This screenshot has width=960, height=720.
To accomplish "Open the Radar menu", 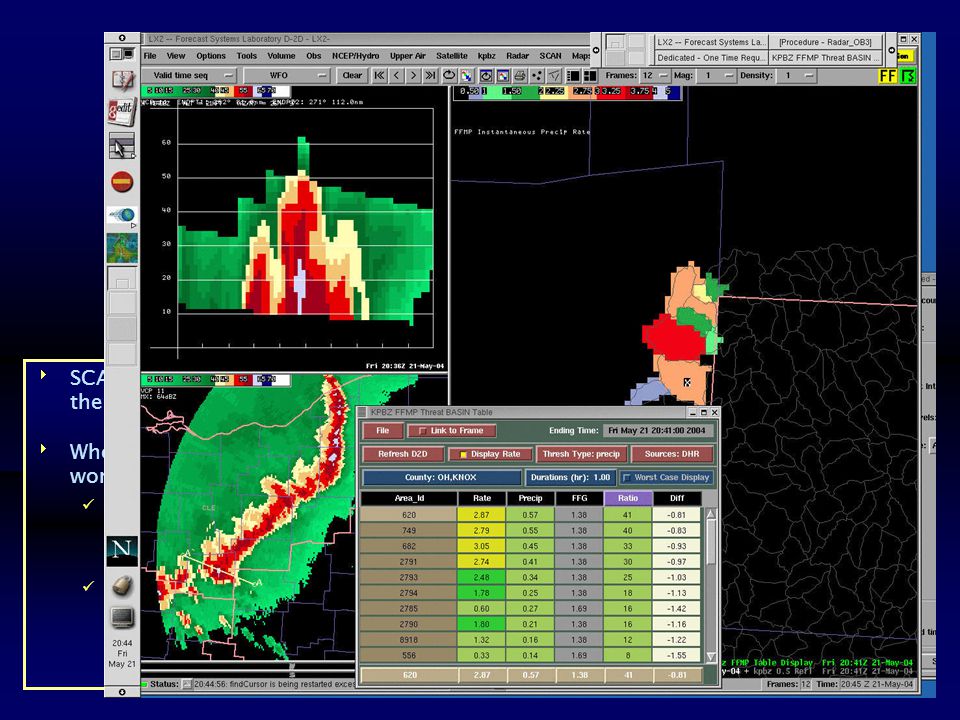I will pyautogui.click(x=517, y=56).
